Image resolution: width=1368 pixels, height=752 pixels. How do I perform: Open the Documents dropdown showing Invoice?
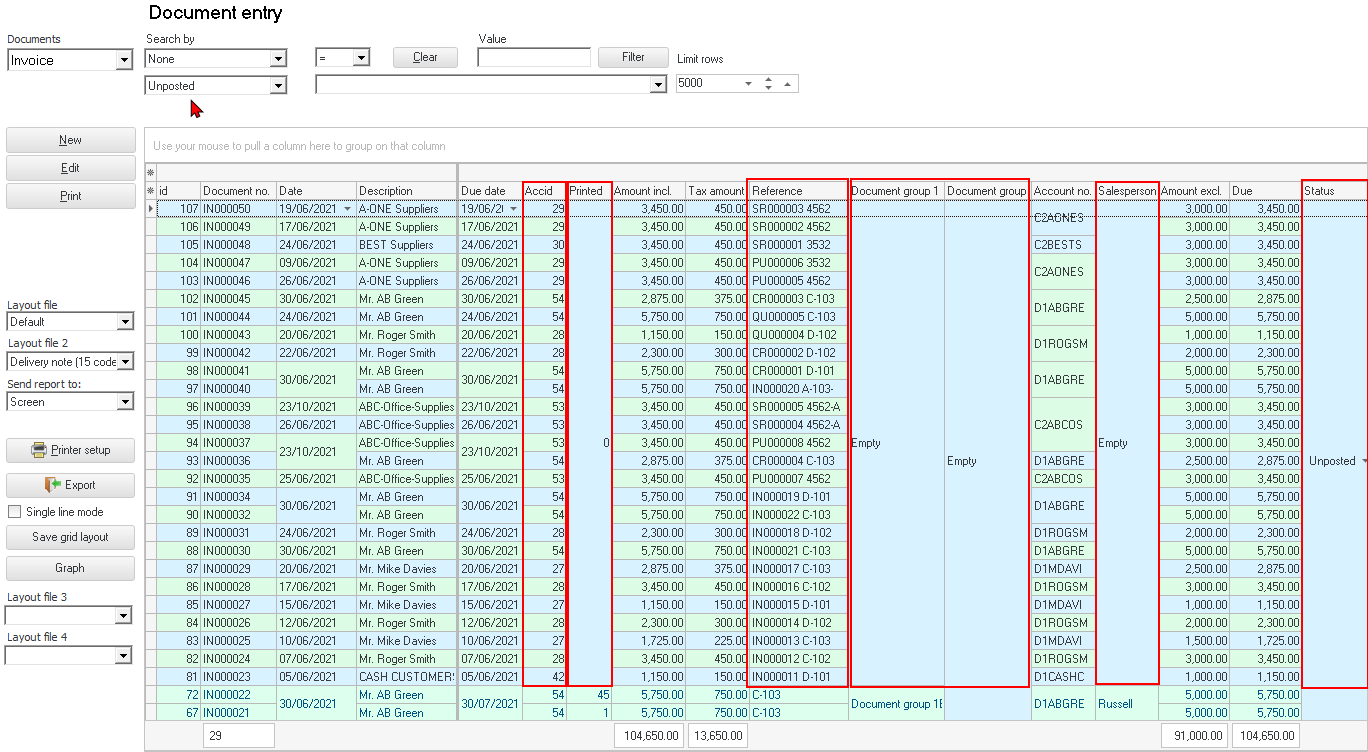coord(124,61)
